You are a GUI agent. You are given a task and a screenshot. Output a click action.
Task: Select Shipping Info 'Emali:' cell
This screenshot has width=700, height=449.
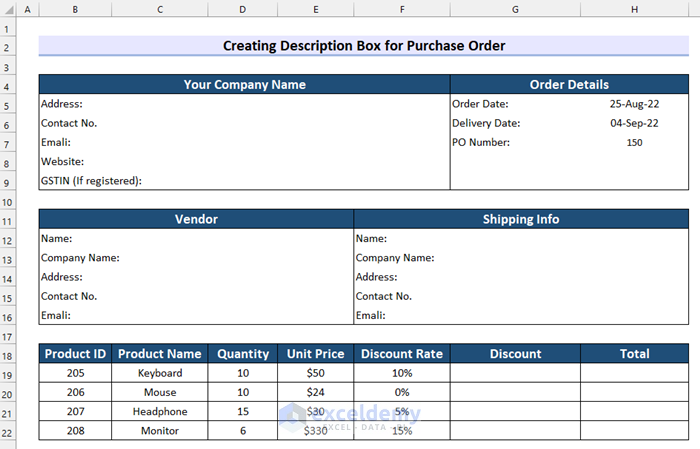[521, 315]
